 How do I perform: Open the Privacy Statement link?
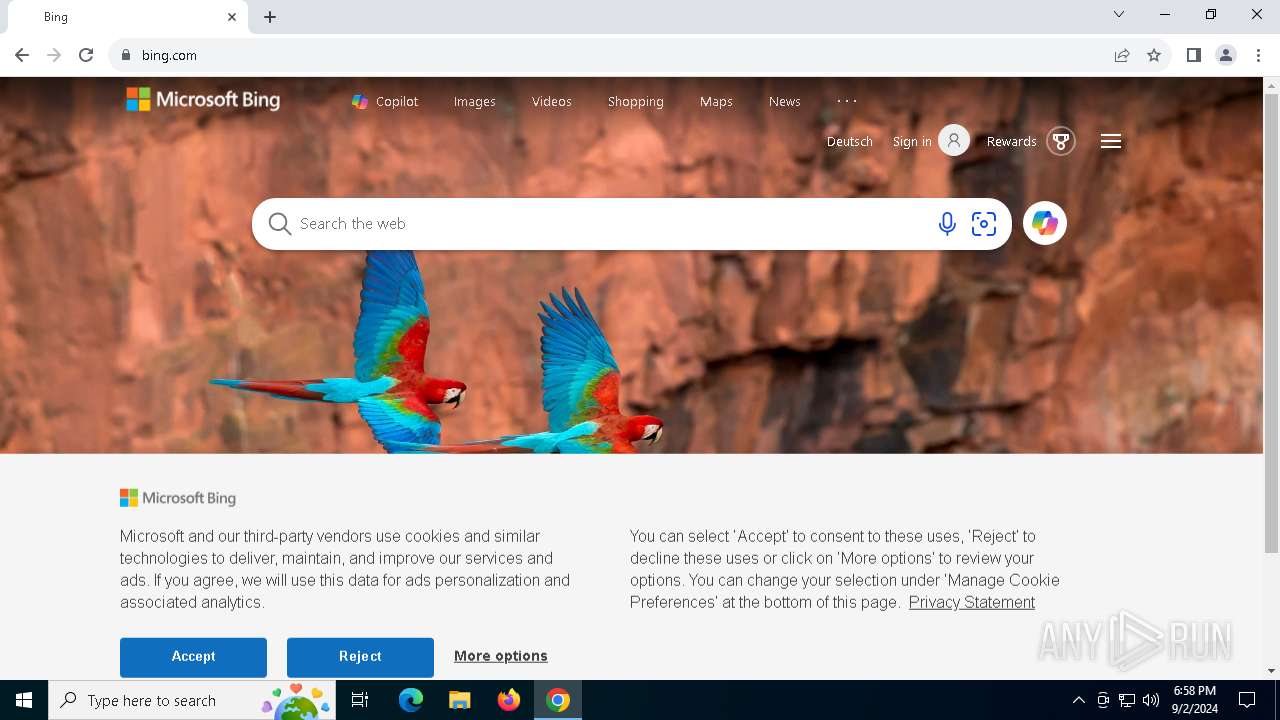coord(972,602)
